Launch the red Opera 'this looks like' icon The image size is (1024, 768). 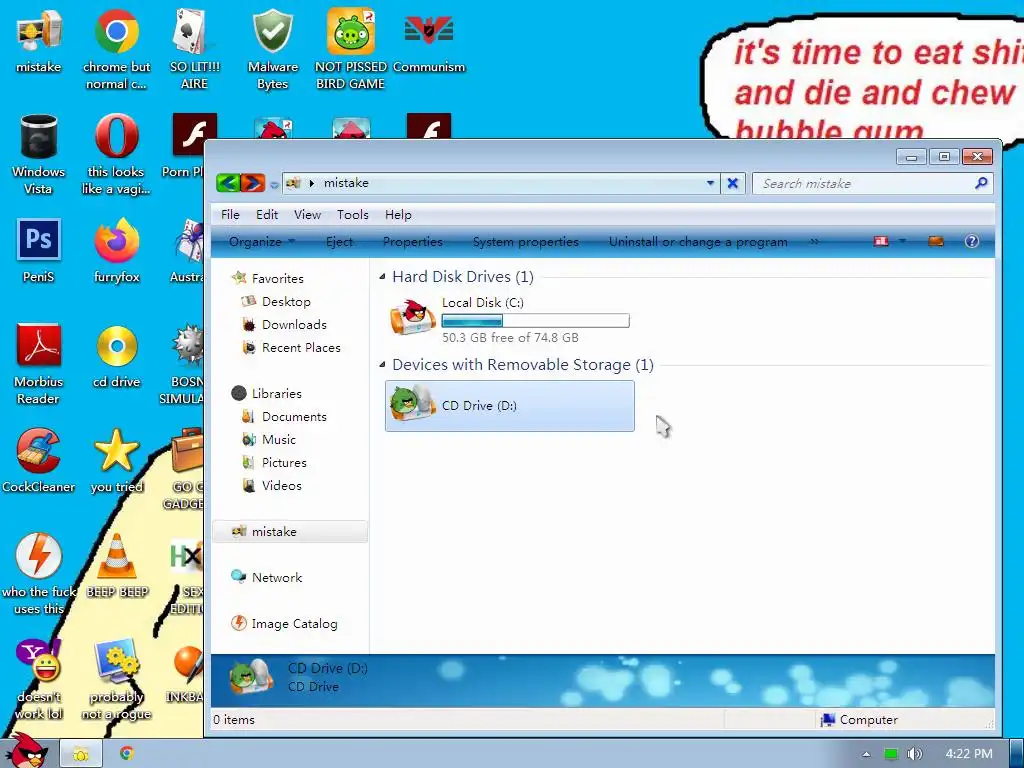pos(116,154)
